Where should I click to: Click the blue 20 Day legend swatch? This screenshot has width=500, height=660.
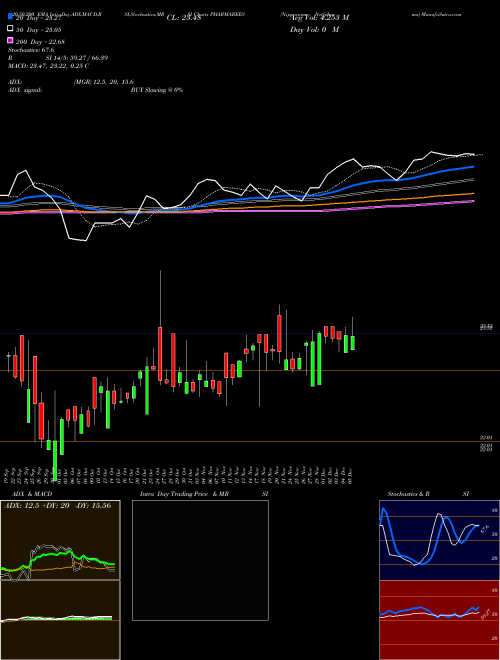click(10, 17)
